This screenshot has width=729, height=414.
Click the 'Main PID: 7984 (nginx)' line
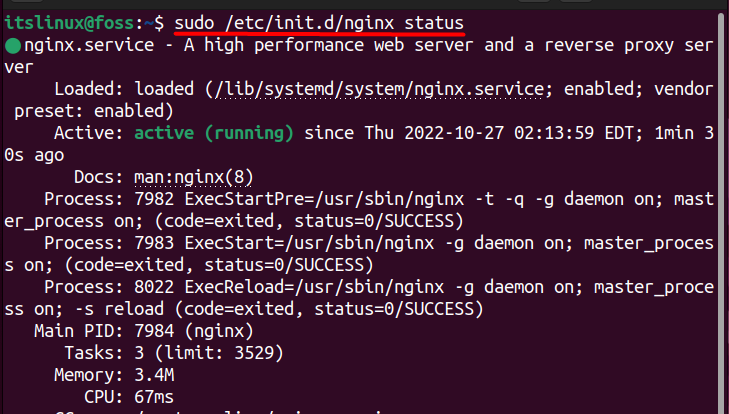(144, 331)
